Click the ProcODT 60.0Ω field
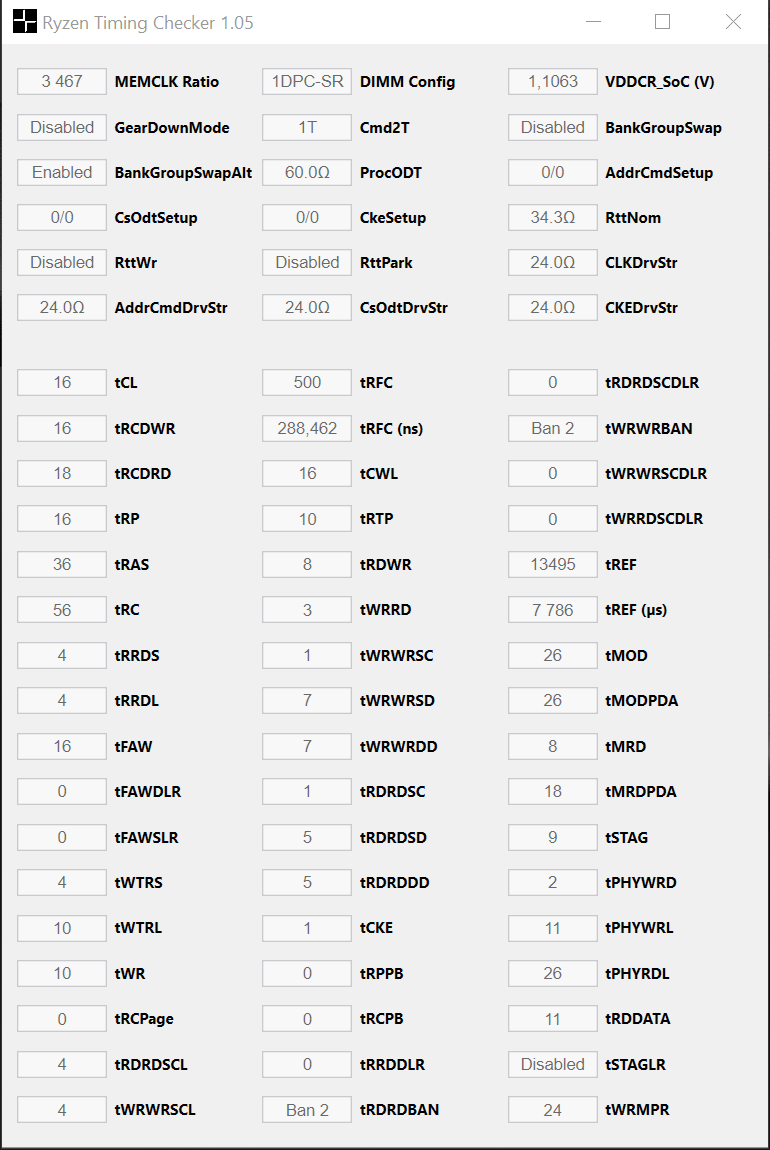Screen dimensions: 770x1150 (x=307, y=172)
